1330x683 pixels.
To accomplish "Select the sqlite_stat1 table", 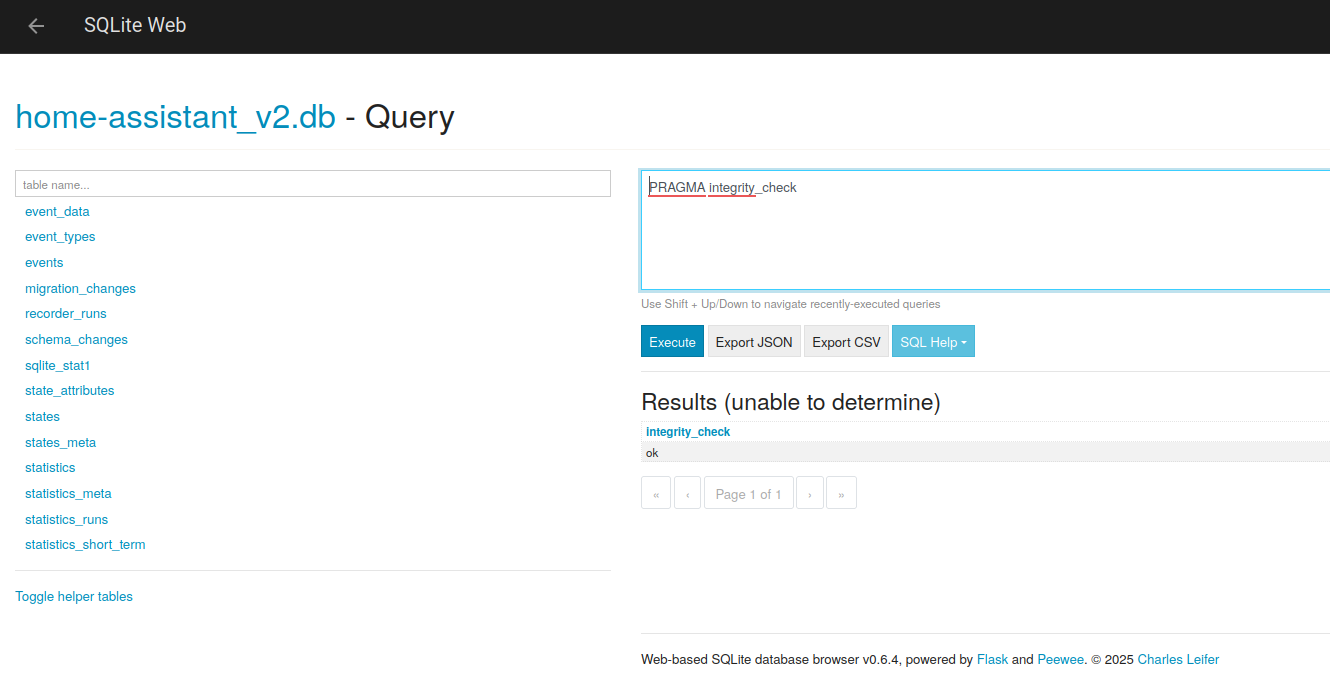I will 57,366.
